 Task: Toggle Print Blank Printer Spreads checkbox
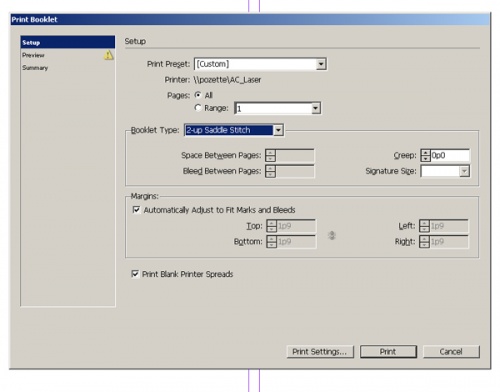click(x=135, y=274)
